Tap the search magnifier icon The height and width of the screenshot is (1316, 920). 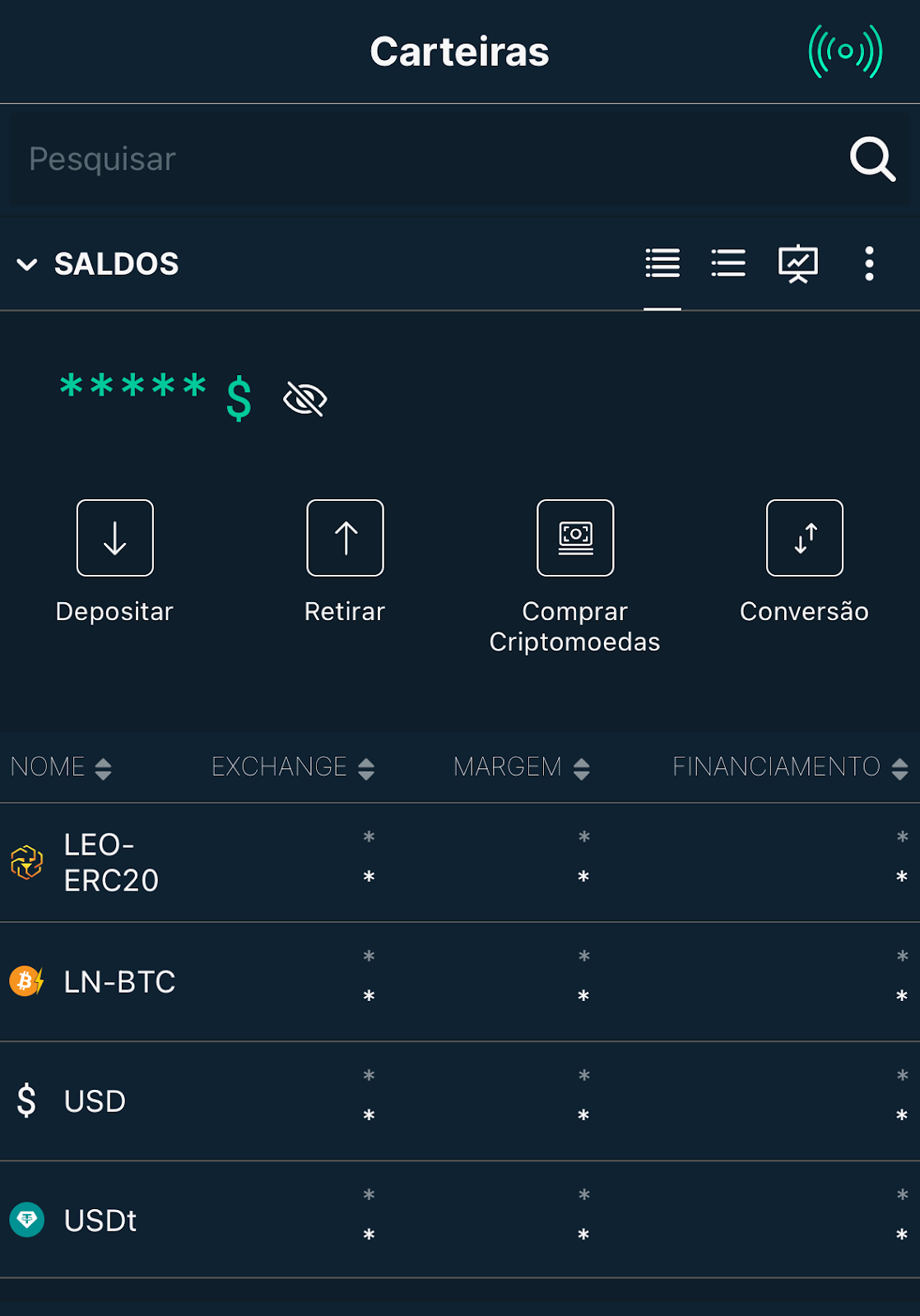pyautogui.click(x=872, y=158)
